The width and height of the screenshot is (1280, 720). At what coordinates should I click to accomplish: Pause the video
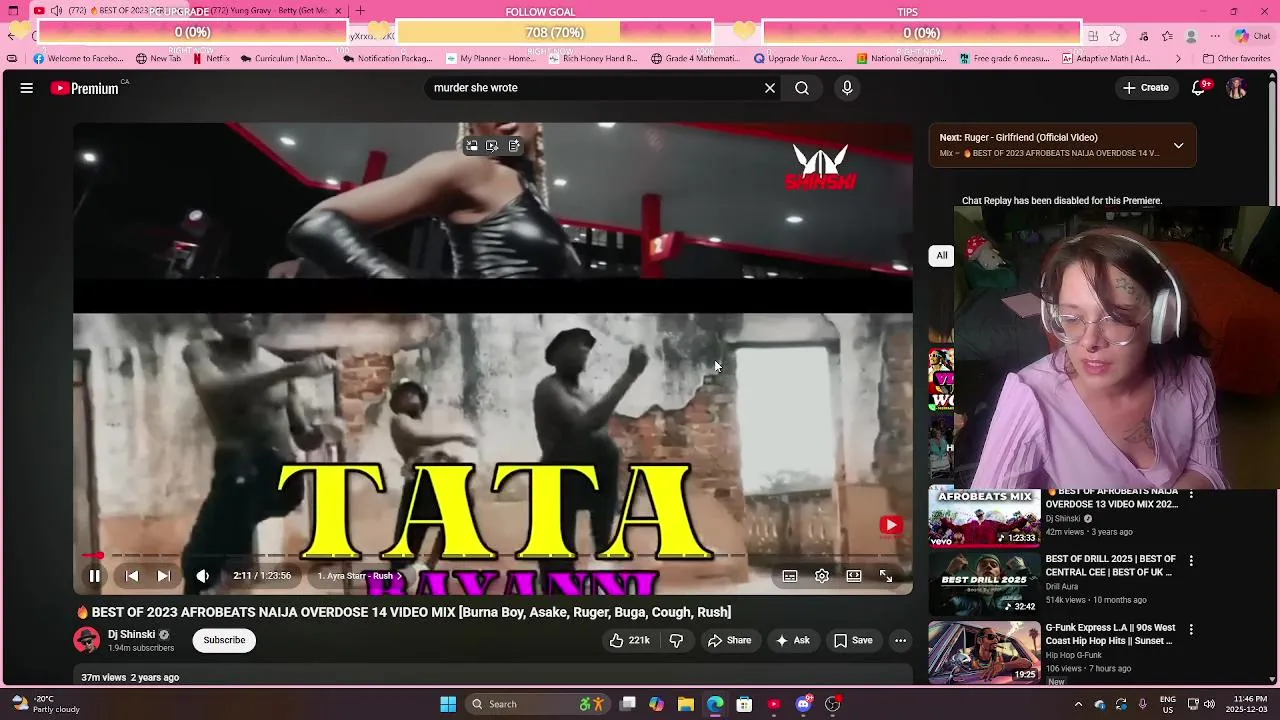pyautogui.click(x=94, y=576)
